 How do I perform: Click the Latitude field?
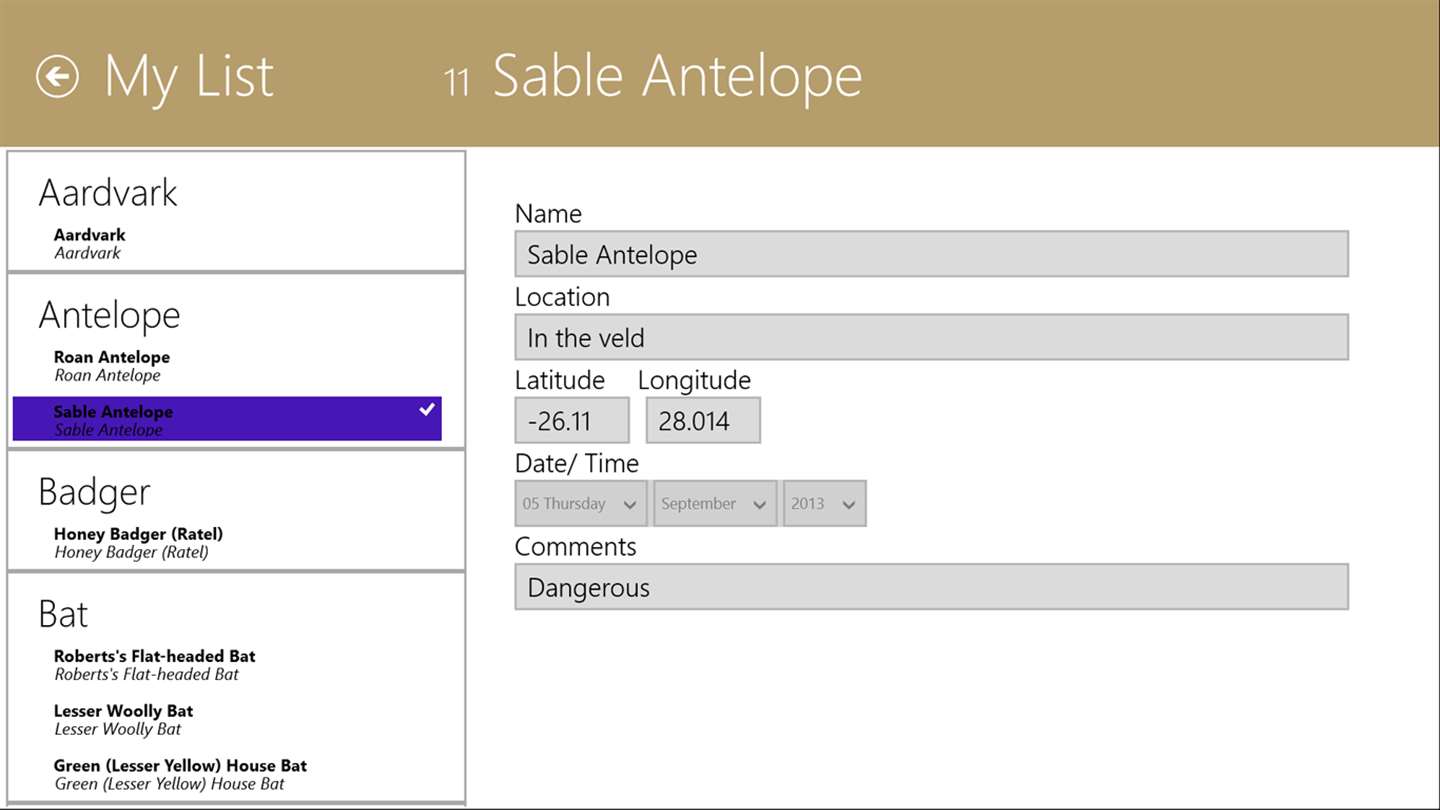pyautogui.click(x=571, y=421)
